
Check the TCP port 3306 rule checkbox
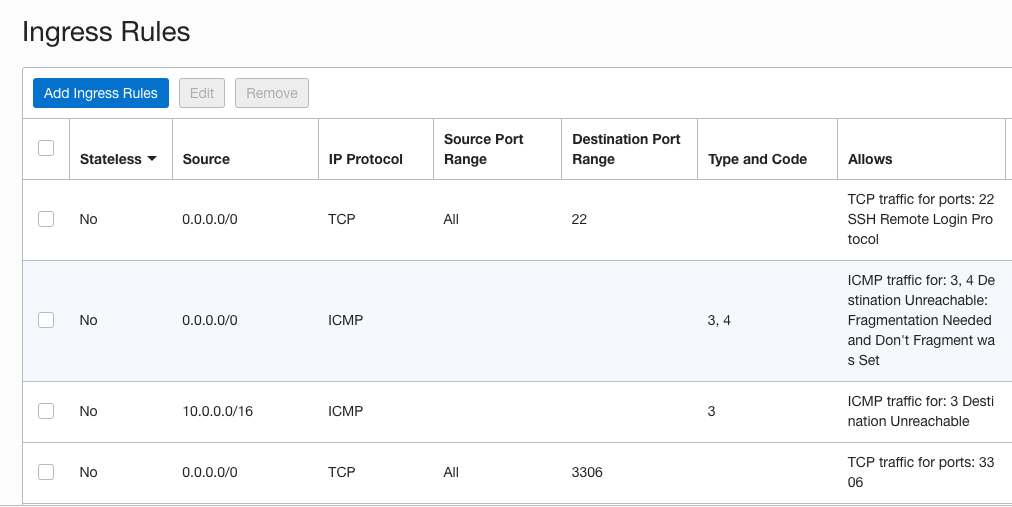click(46, 472)
